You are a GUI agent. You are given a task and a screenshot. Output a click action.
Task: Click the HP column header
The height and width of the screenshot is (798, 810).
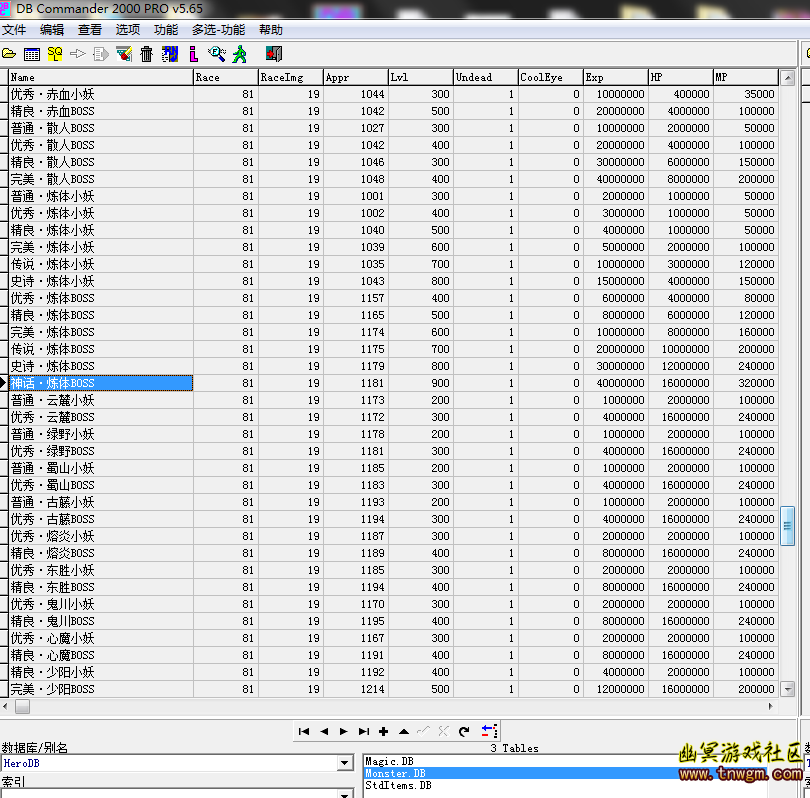(x=681, y=77)
